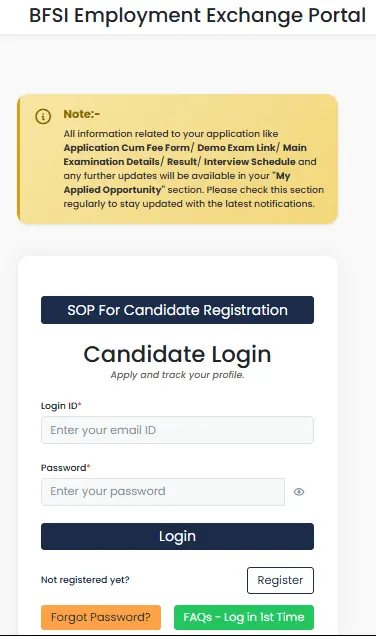Focus the Login ID email field

click(x=177, y=430)
